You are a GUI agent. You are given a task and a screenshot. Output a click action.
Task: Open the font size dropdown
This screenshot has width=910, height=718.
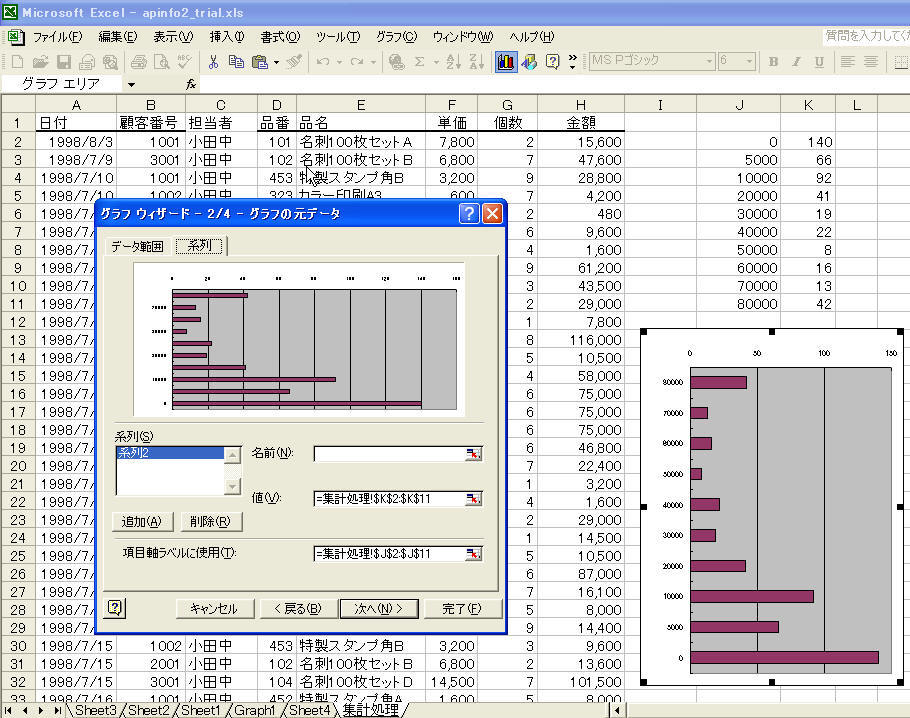pos(750,62)
